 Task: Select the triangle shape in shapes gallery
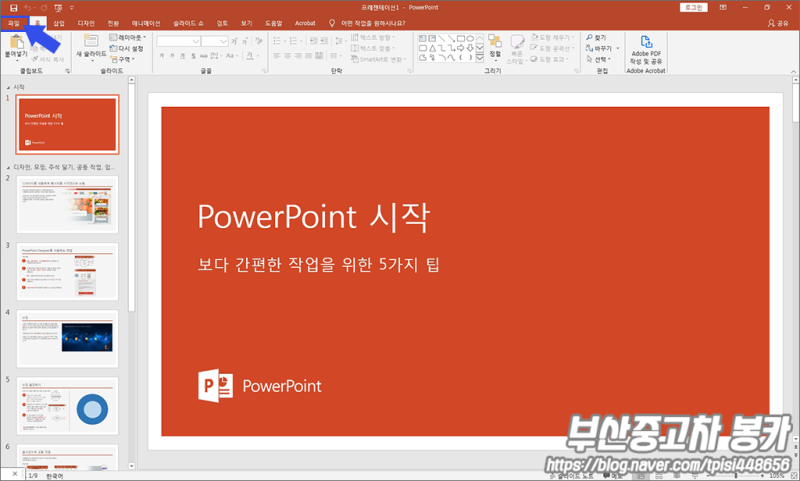(x=432, y=48)
